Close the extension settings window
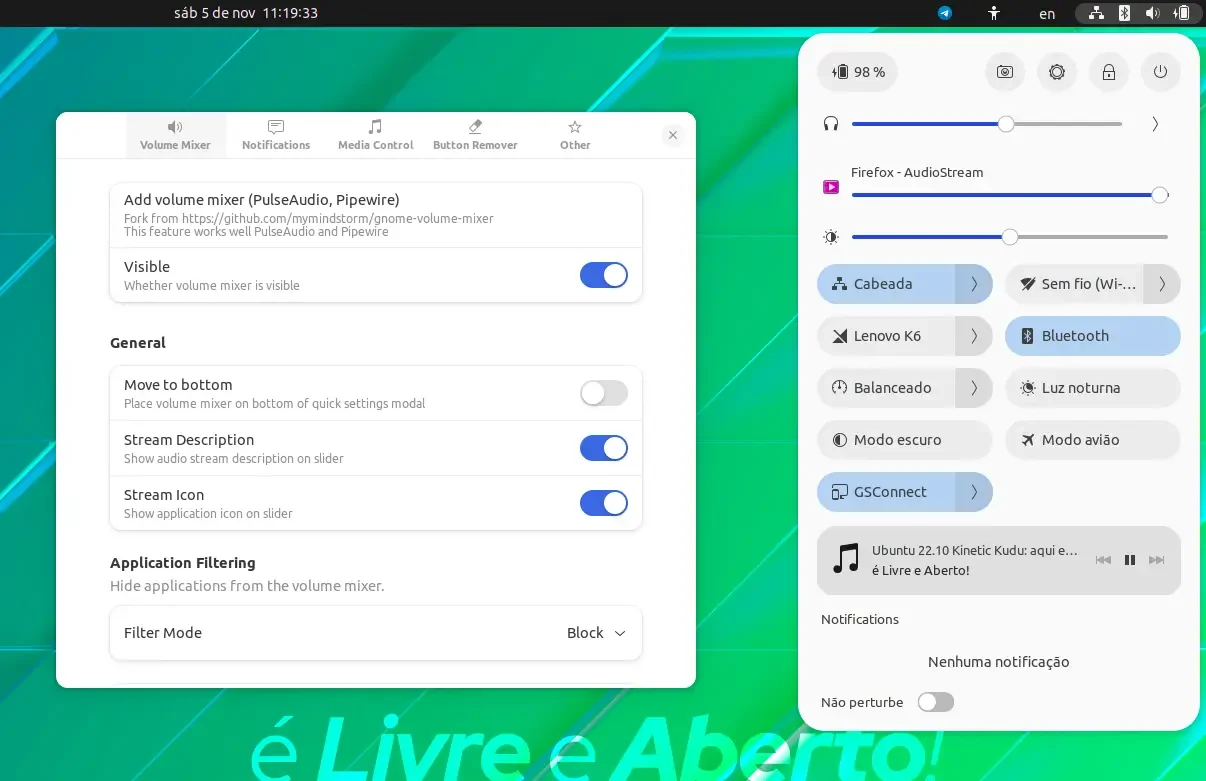The image size is (1206, 781). coord(673,135)
